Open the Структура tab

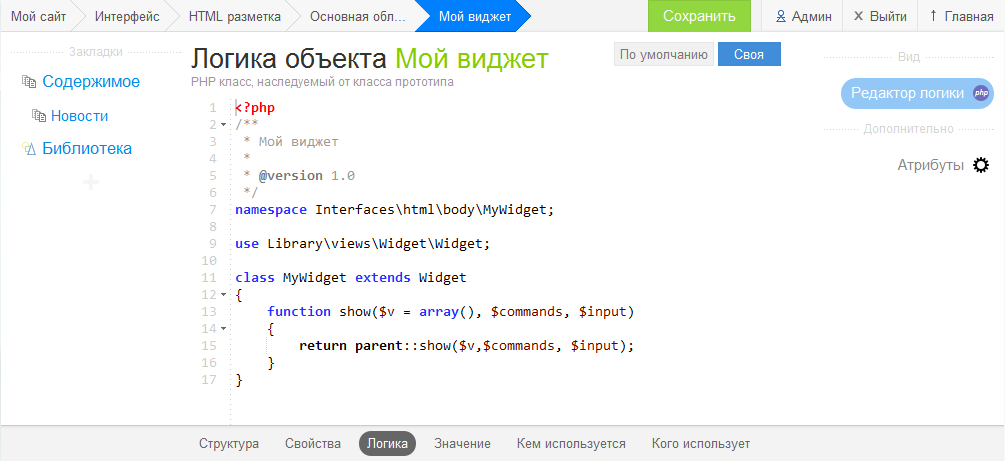(x=229, y=444)
